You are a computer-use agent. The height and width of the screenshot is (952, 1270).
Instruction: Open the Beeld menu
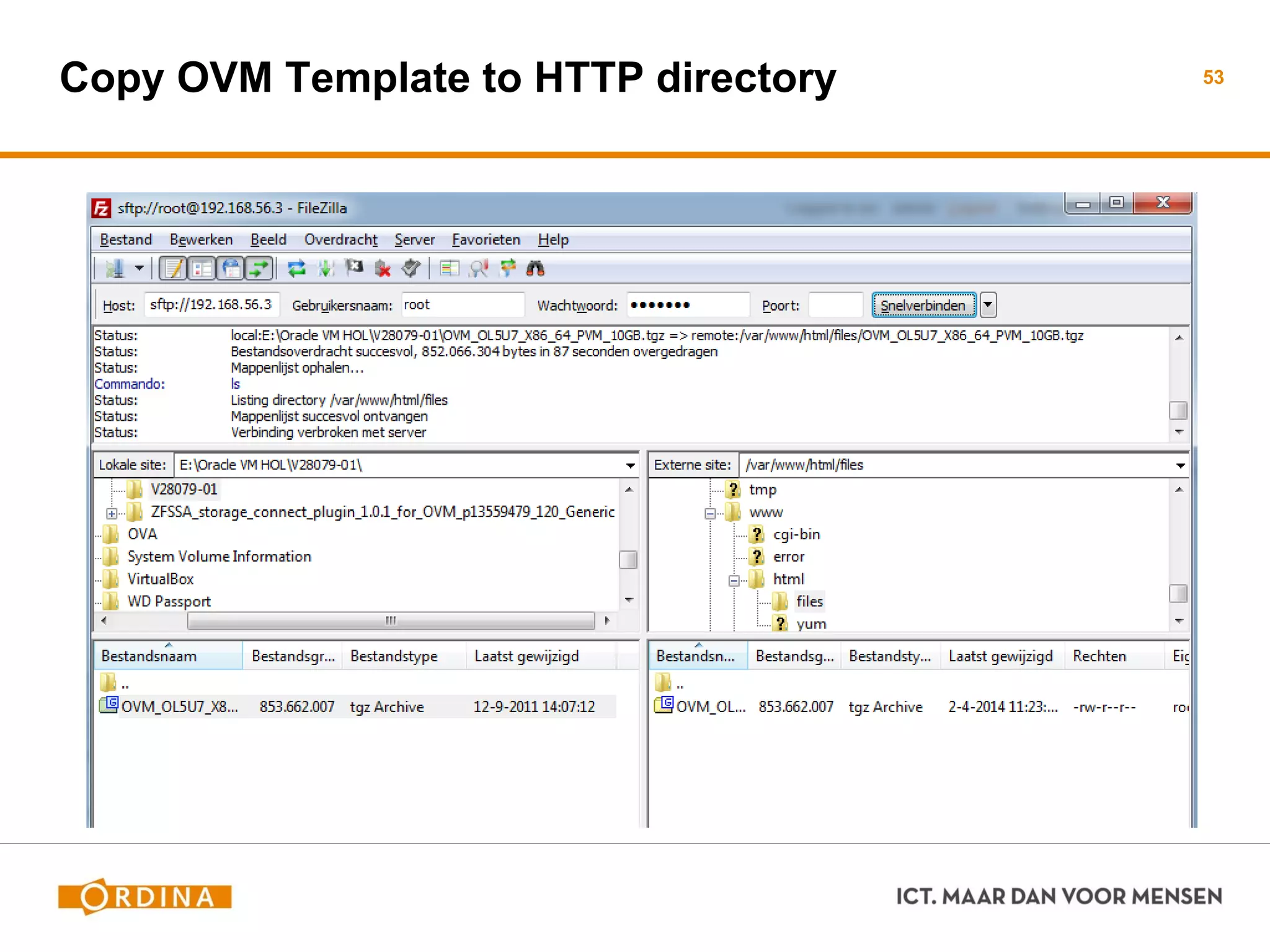[x=269, y=240]
